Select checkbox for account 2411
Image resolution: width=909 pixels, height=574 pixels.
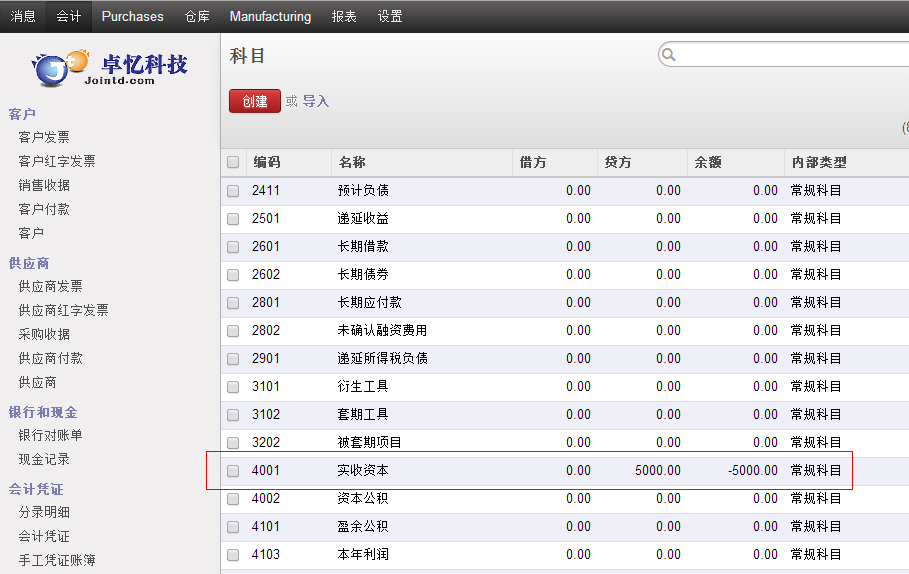233,191
